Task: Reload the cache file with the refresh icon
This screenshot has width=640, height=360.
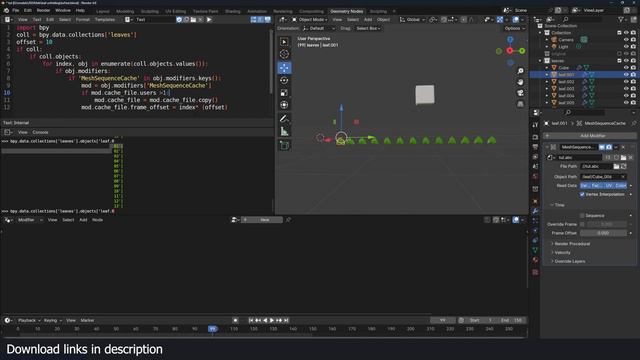Action: click(x=623, y=166)
